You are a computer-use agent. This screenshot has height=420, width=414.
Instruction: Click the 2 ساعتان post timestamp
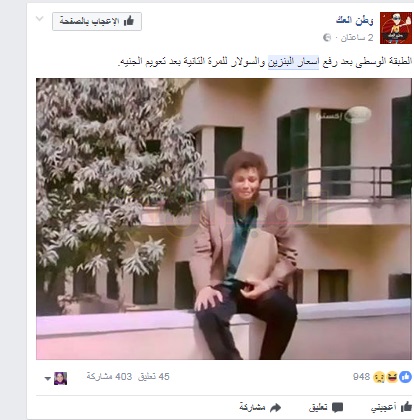click(x=356, y=38)
